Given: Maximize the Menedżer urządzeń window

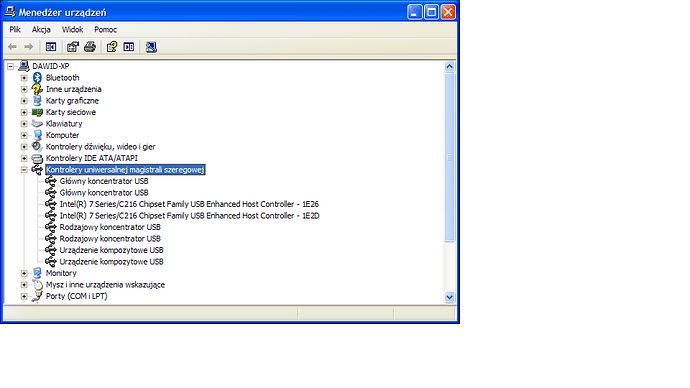Looking at the screenshot, I should (x=431, y=12).
